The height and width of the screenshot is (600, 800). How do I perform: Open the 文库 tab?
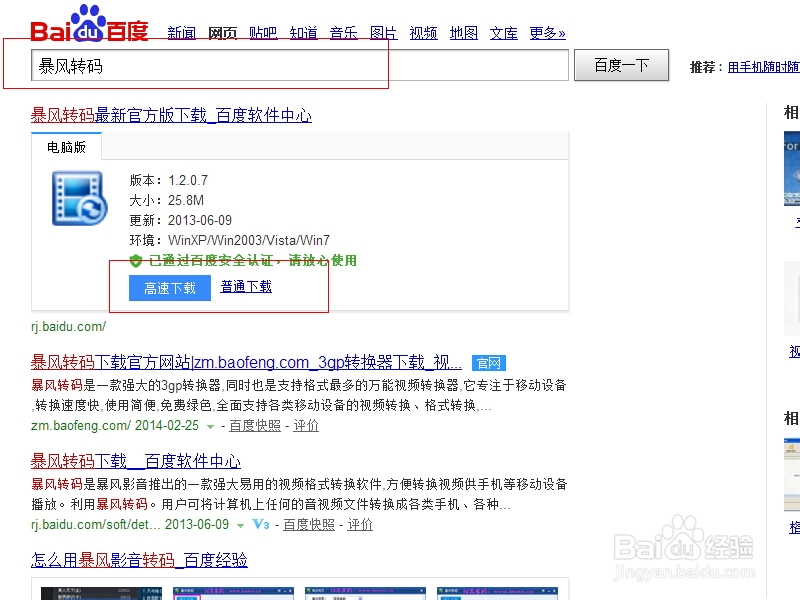tap(504, 33)
